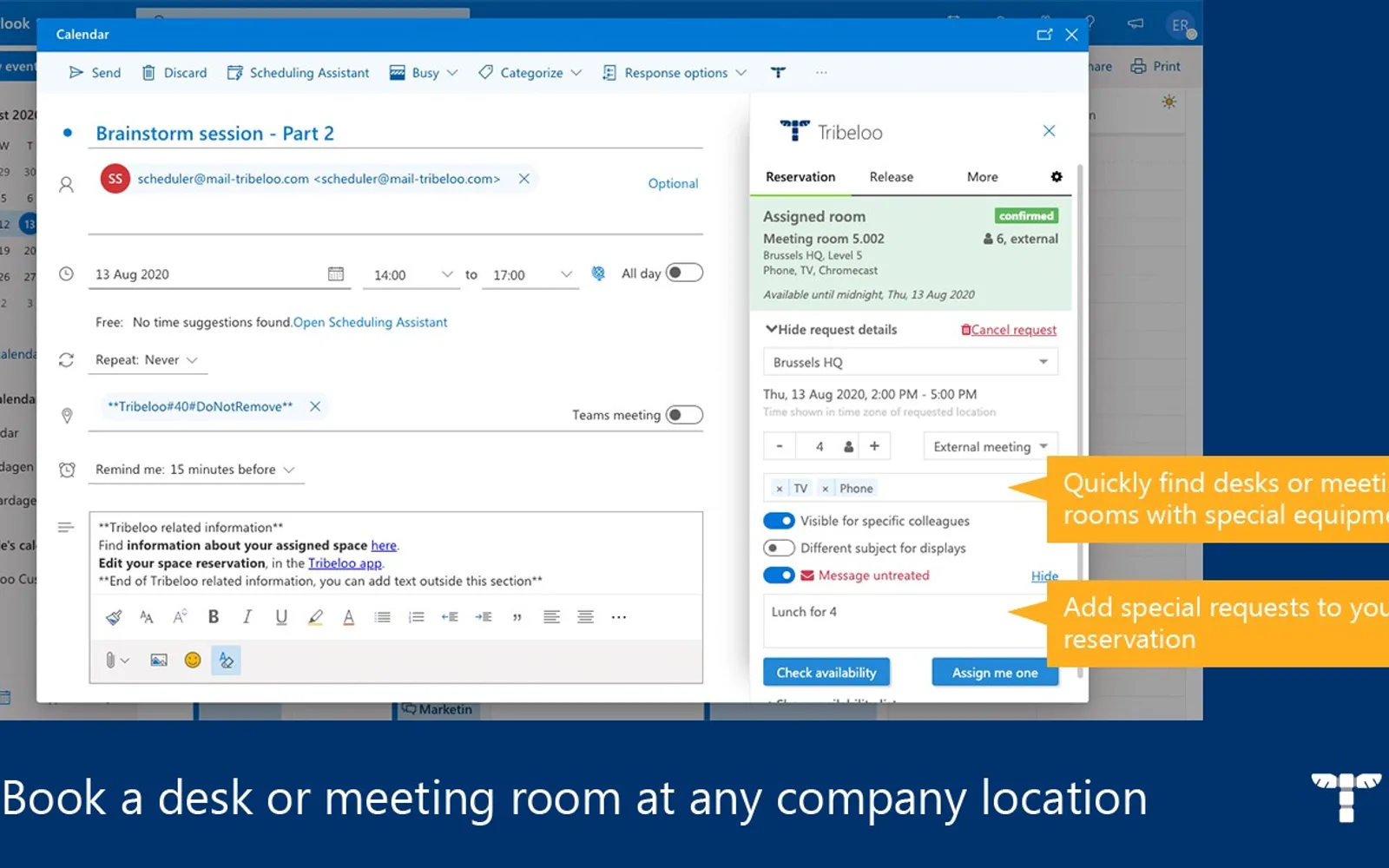Insert a bulleted list
Screen dimensions: 1389x868
(382, 617)
